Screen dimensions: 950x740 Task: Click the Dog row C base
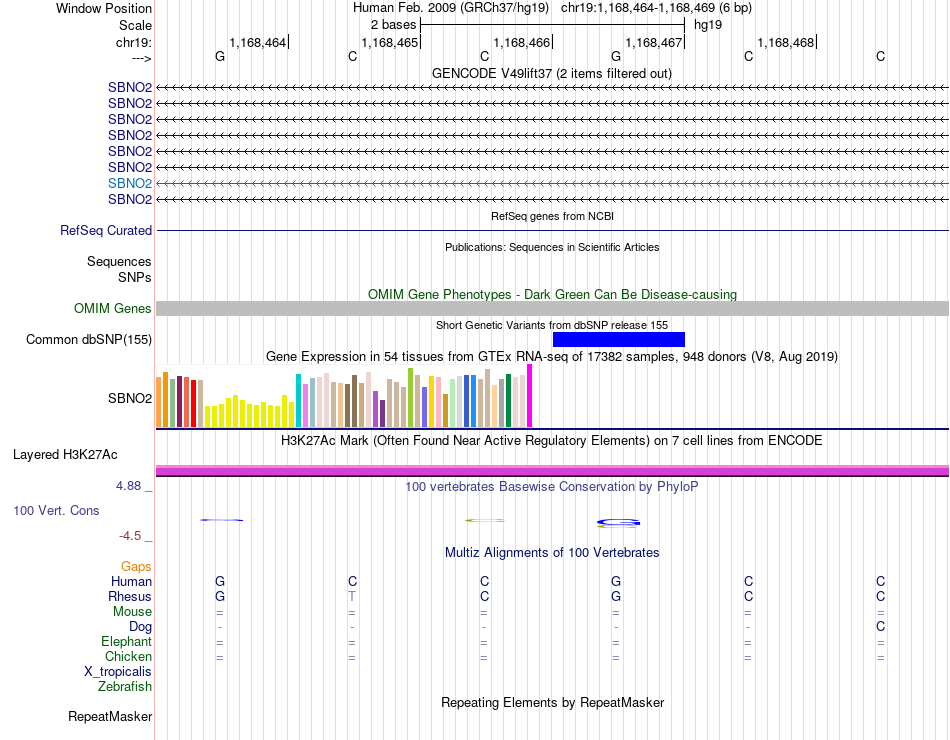coord(880,627)
